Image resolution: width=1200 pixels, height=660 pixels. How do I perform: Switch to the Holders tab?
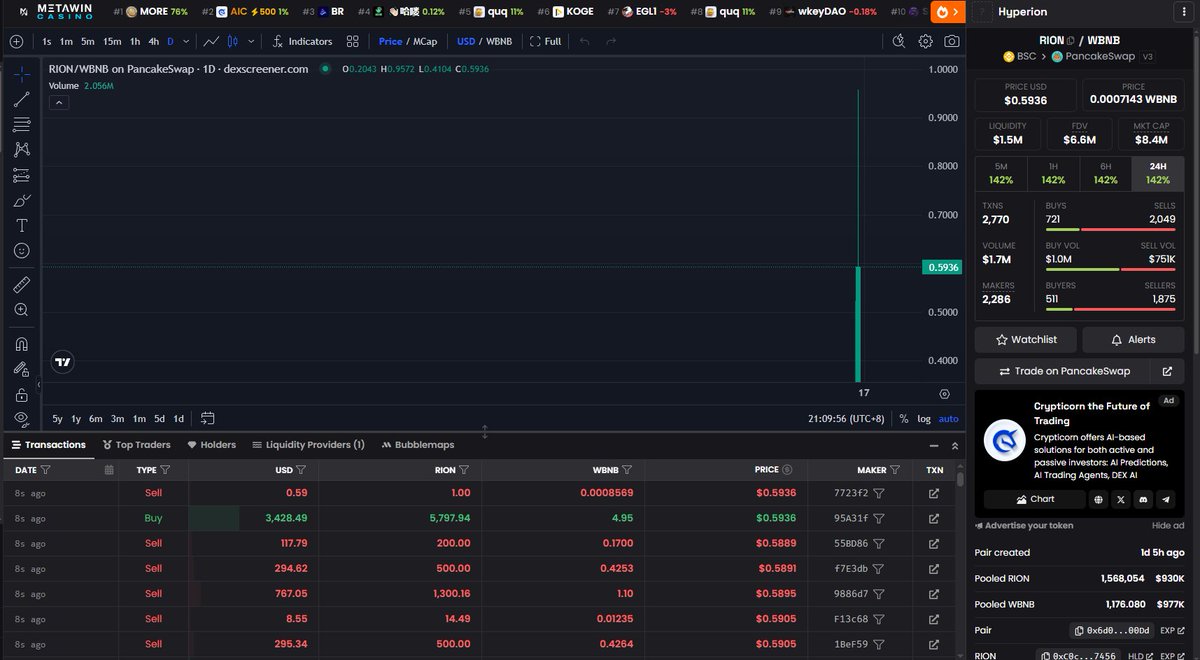(x=211, y=445)
